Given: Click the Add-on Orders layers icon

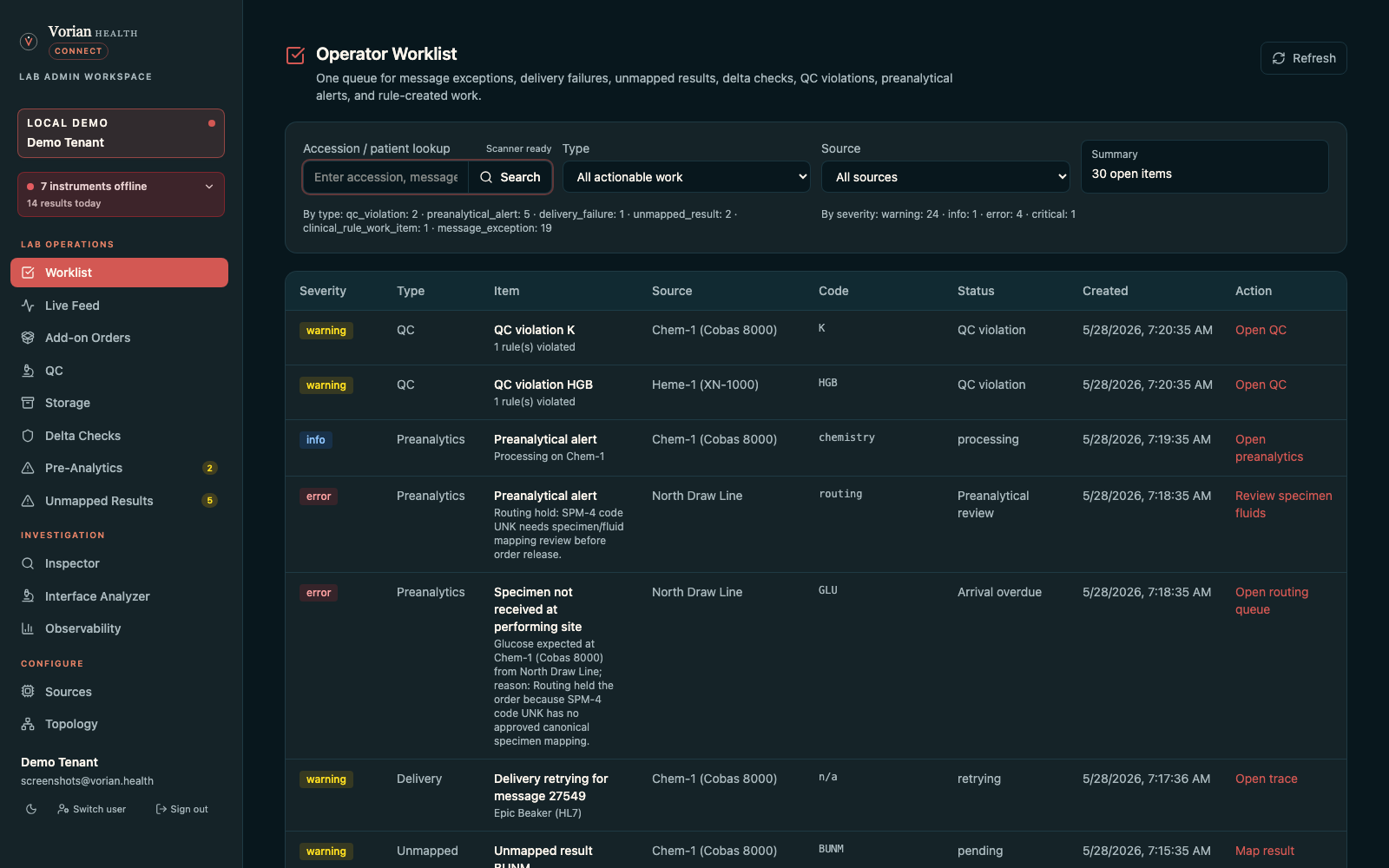Looking at the screenshot, I should pyautogui.click(x=28, y=338).
